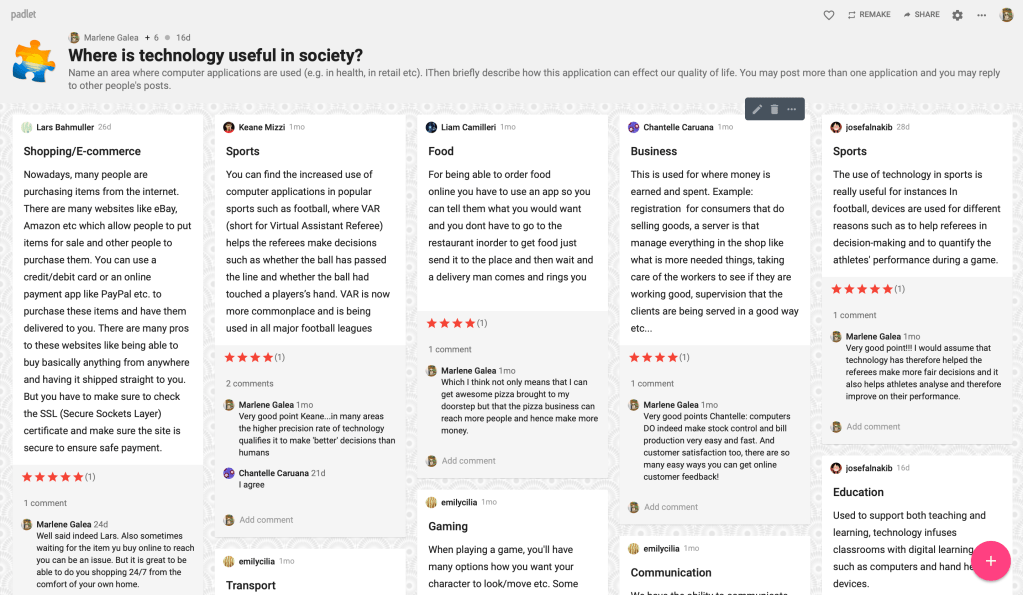This screenshot has width=1023, height=595.
Task: Click REMAKE button
Action: pyautogui.click(x=868, y=15)
